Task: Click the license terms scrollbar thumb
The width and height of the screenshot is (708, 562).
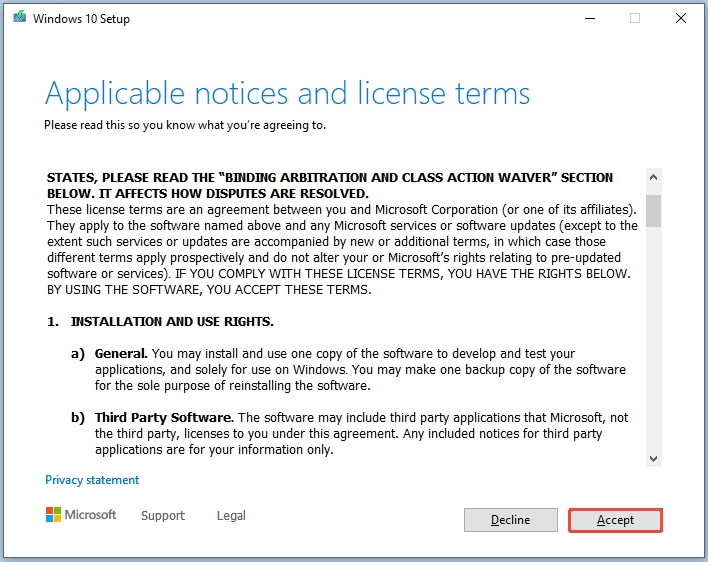Action: (x=653, y=211)
